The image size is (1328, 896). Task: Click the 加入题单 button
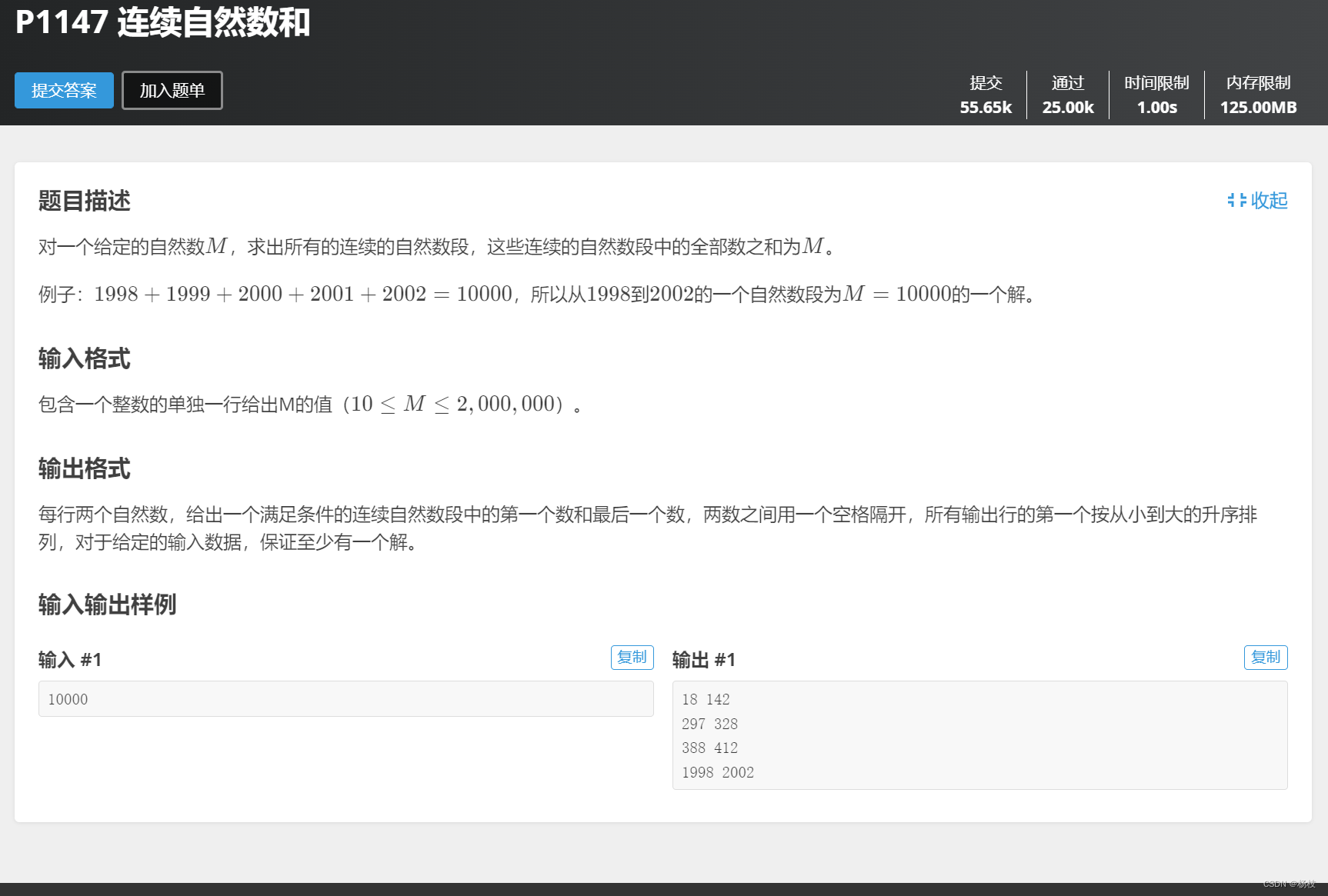click(172, 90)
